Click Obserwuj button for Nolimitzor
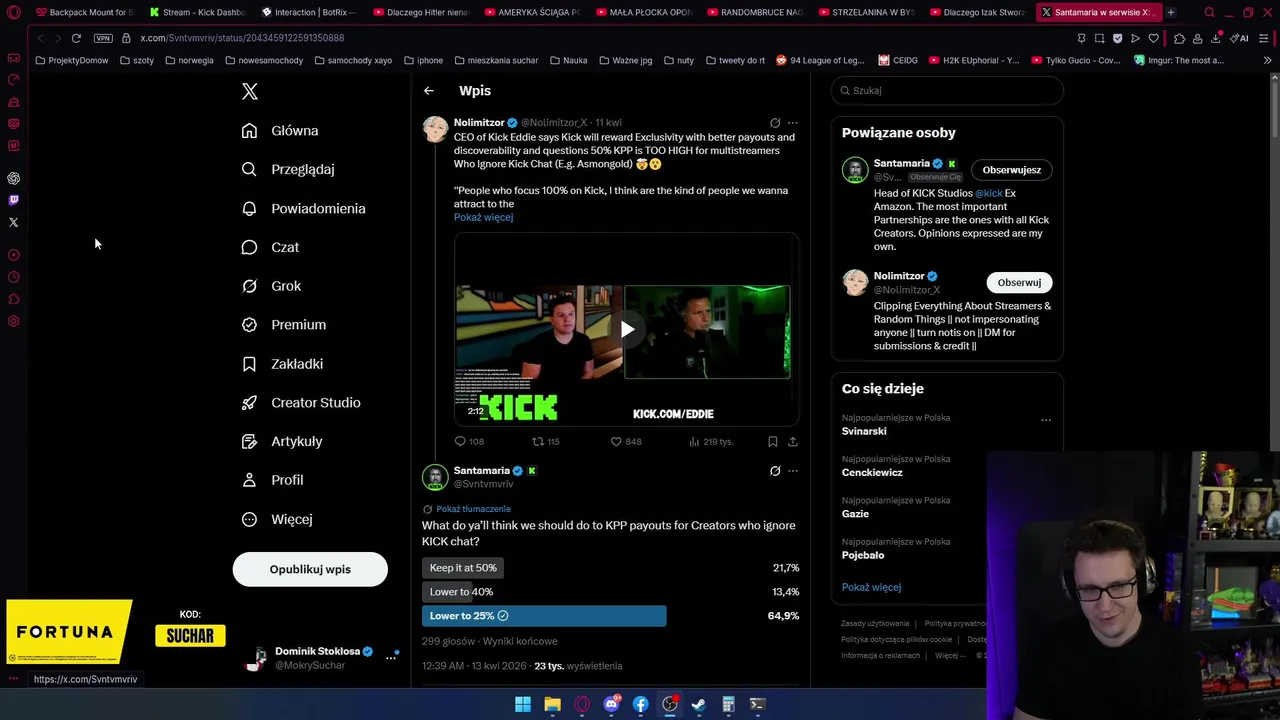The image size is (1280, 720). coord(1019,283)
